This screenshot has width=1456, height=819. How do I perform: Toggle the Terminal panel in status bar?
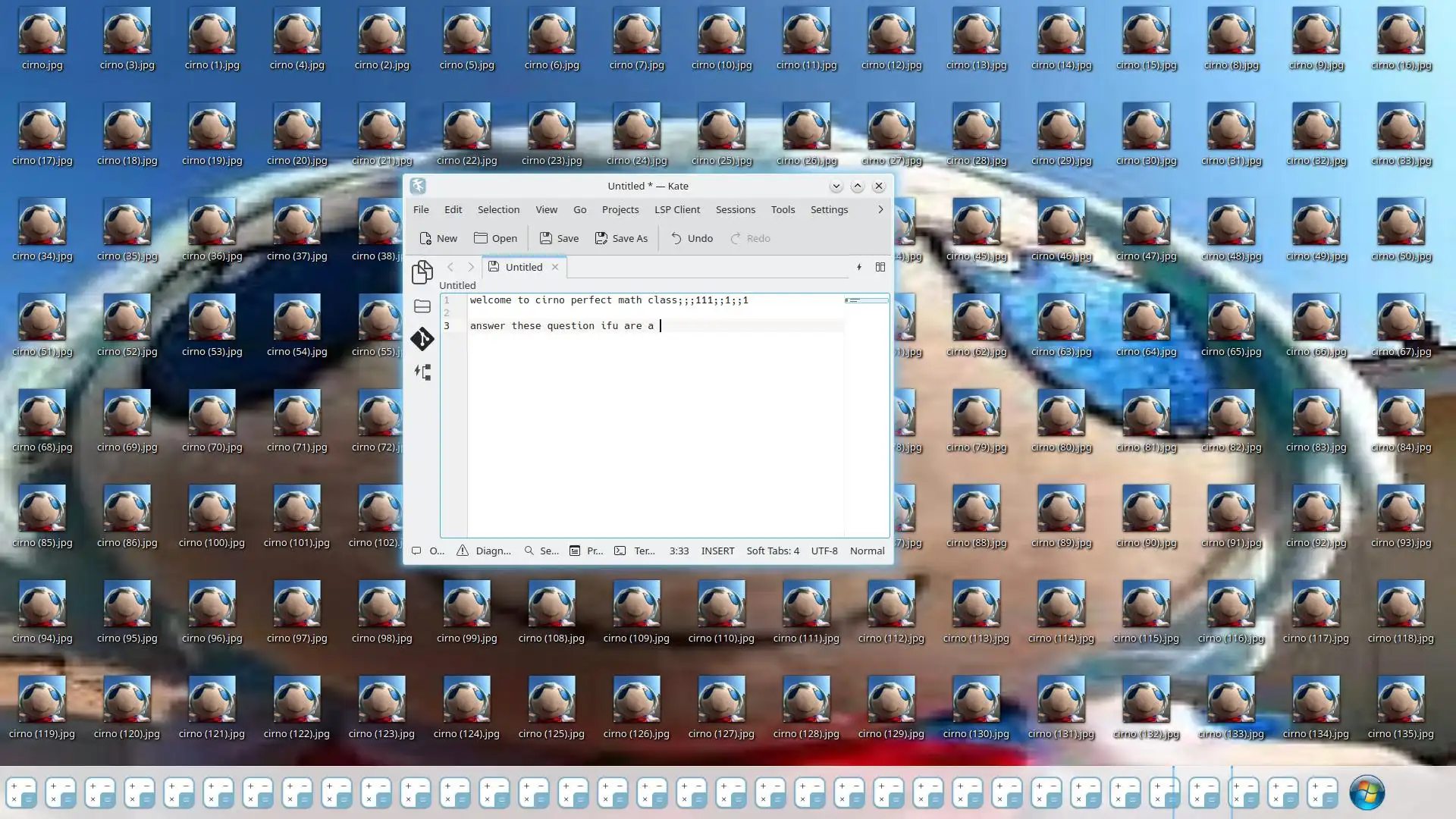635,551
